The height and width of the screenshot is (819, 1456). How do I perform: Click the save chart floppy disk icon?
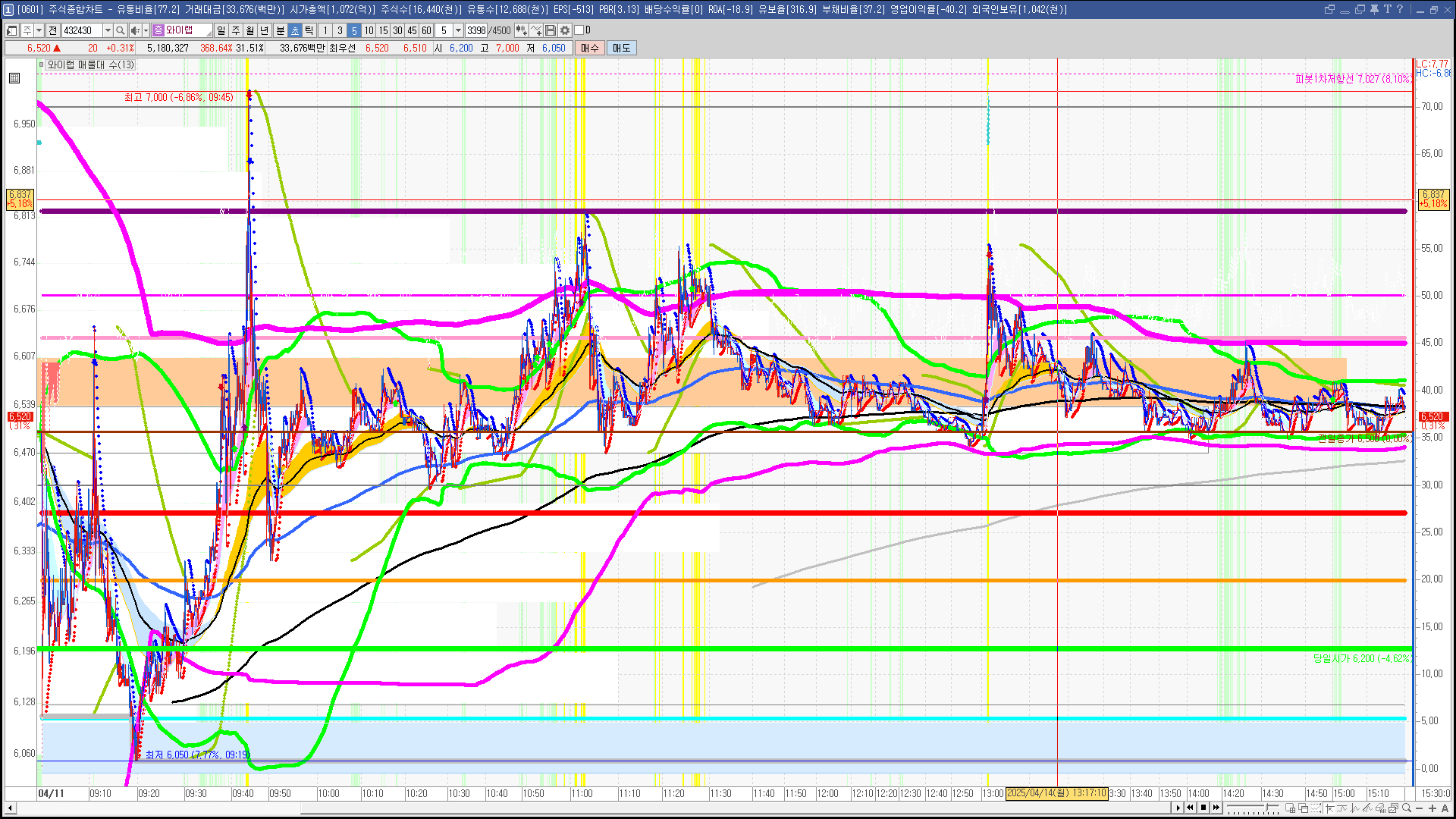coord(551,30)
